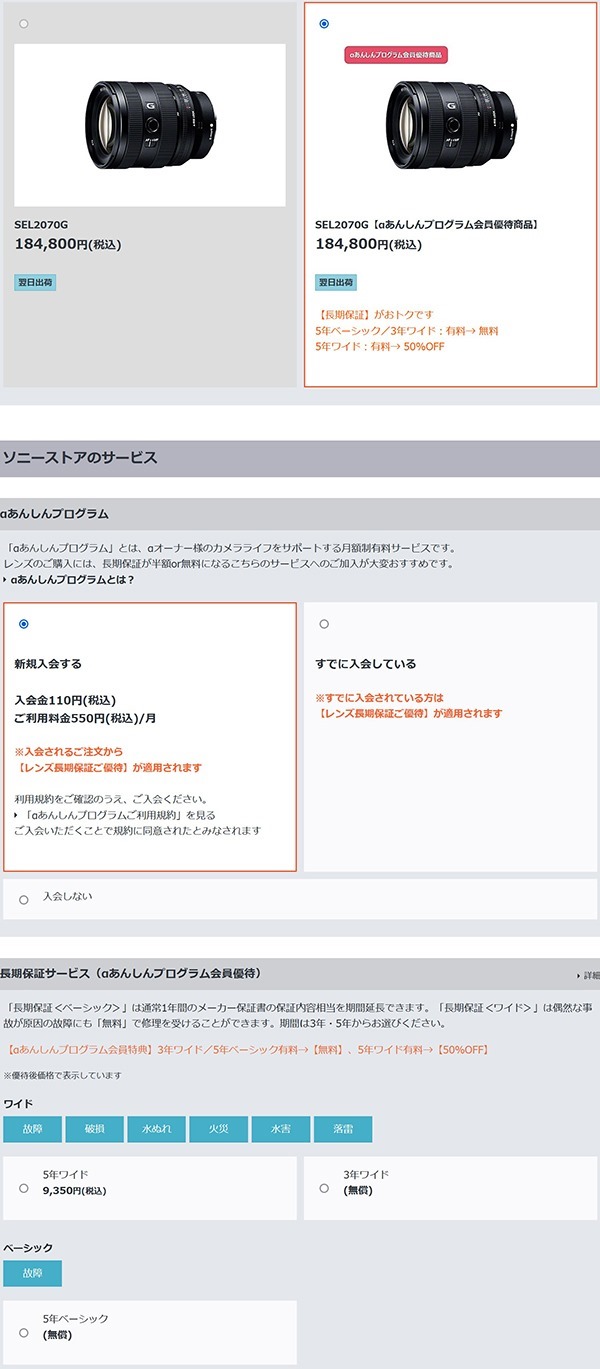
Task: Choose the 新規入会する radio option
Action: (x=24, y=624)
